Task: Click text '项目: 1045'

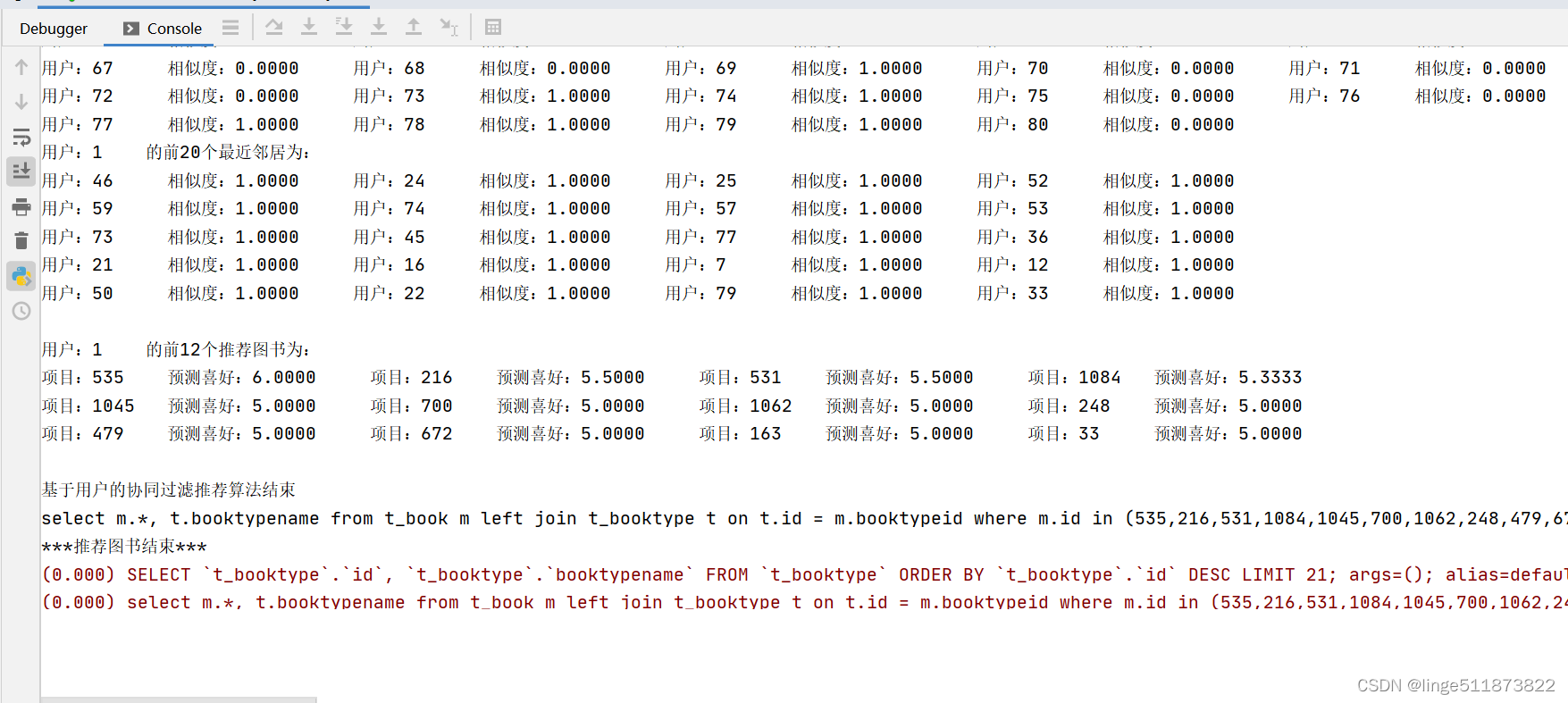Action: pyautogui.click(x=88, y=406)
